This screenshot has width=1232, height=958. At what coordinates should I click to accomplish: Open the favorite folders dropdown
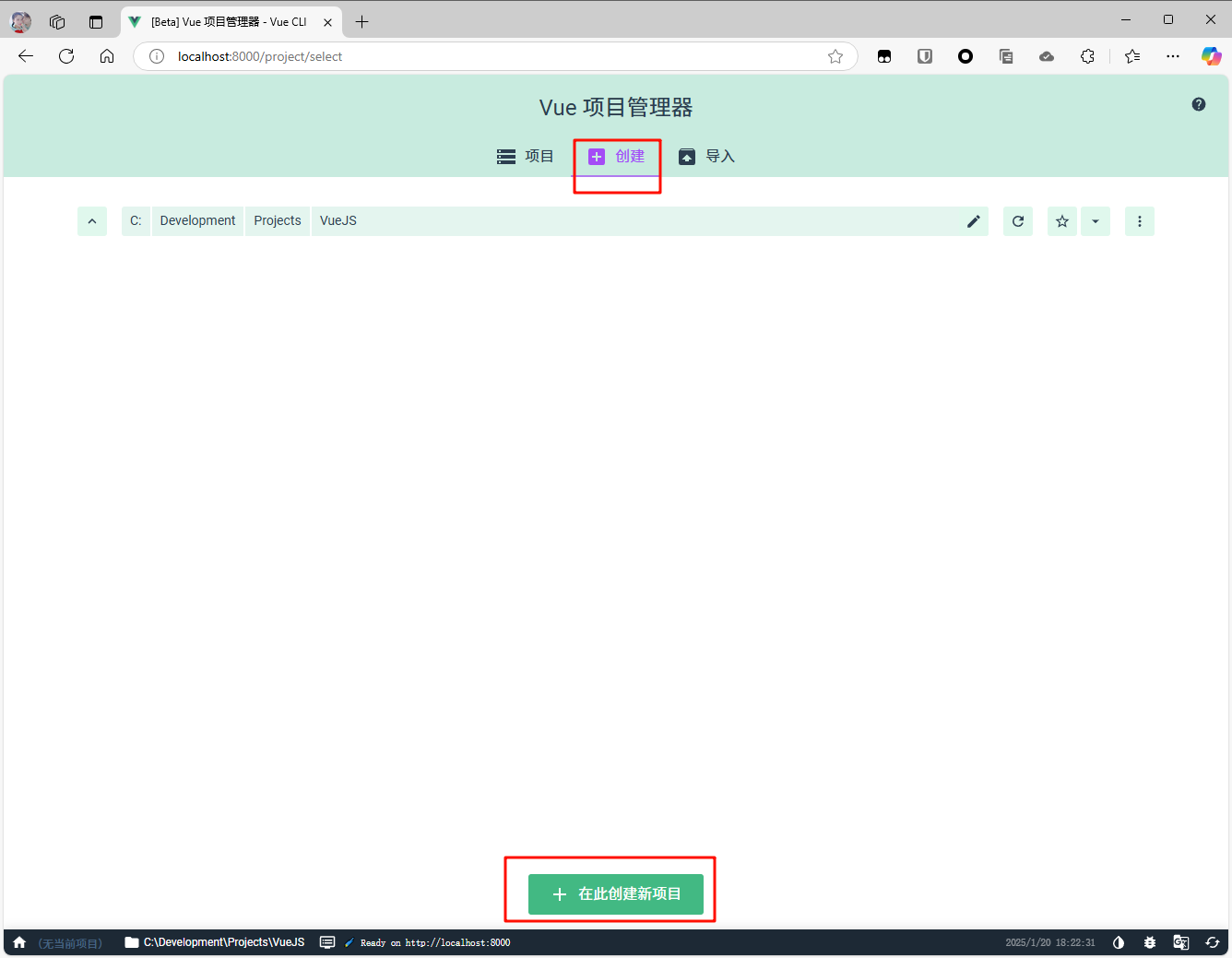pos(1096,221)
